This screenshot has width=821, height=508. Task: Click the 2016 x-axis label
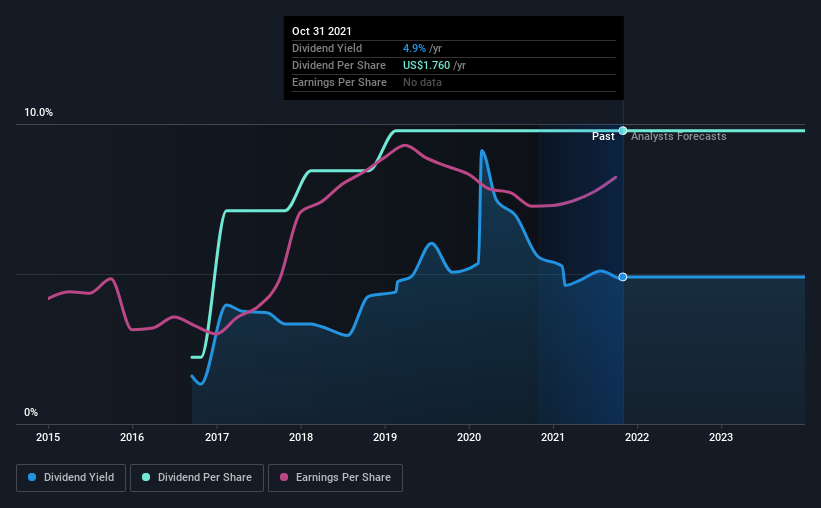[x=132, y=437]
